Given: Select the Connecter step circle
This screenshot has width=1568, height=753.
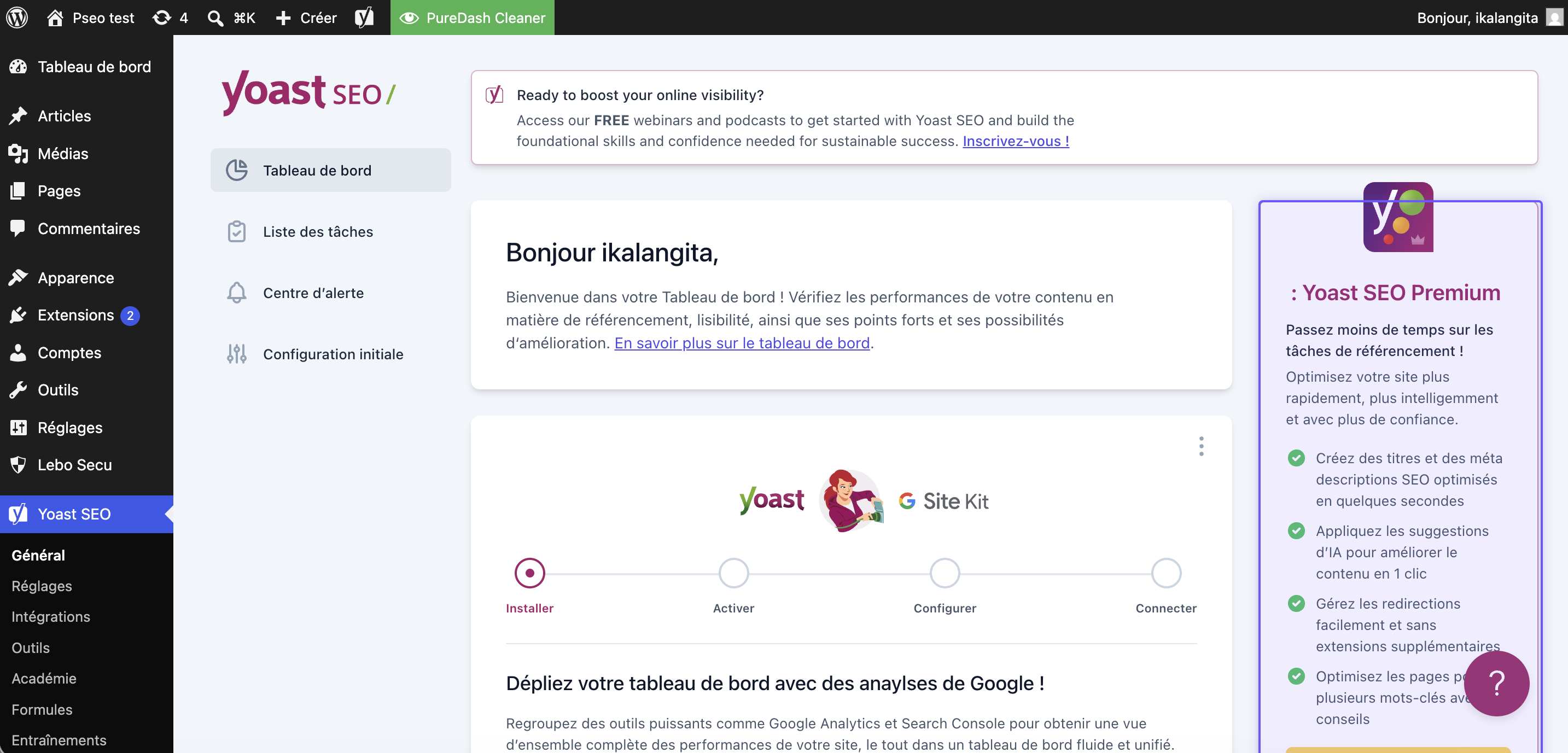Looking at the screenshot, I should pyautogui.click(x=1166, y=573).
